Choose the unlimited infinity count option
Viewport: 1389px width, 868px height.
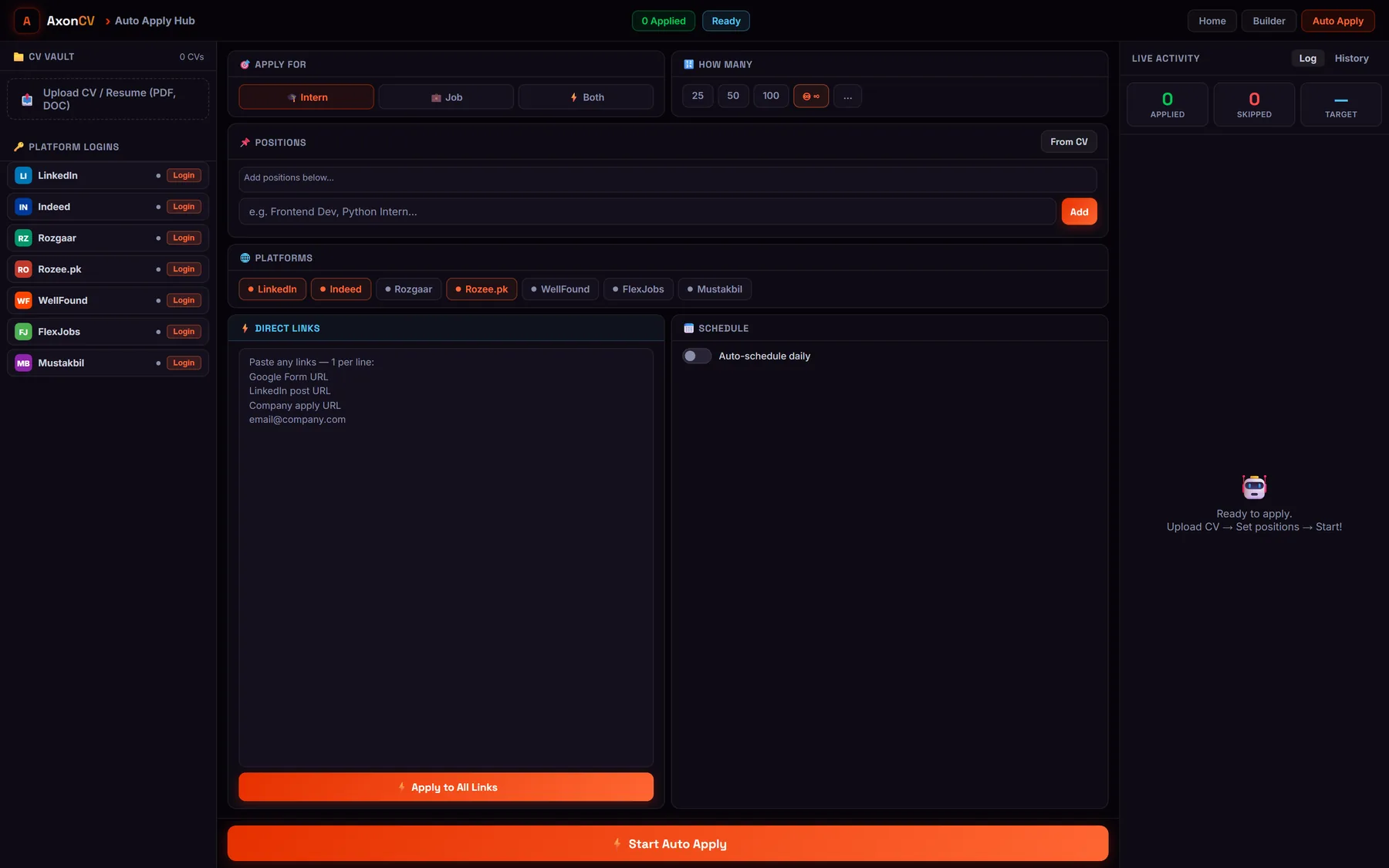coord(811,96)
